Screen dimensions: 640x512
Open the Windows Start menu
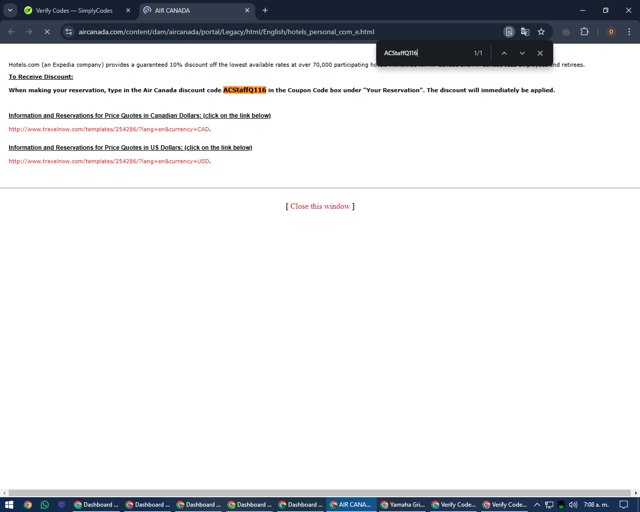pyautogui.click(x=9, y=505)
